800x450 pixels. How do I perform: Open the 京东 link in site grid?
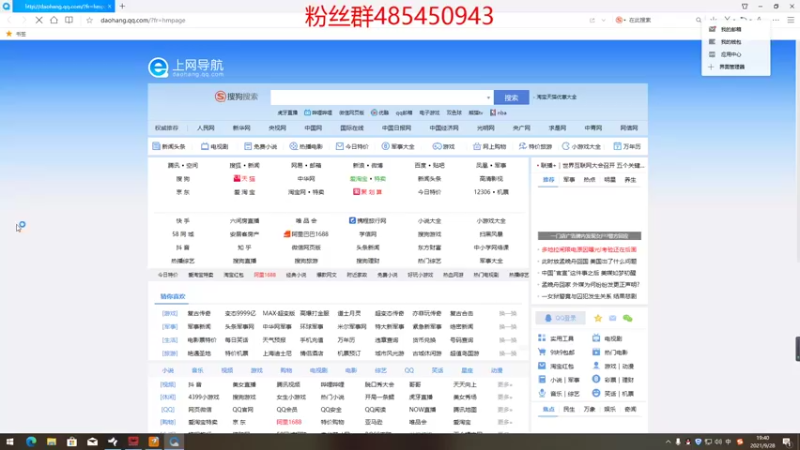(x=183, y=192)
